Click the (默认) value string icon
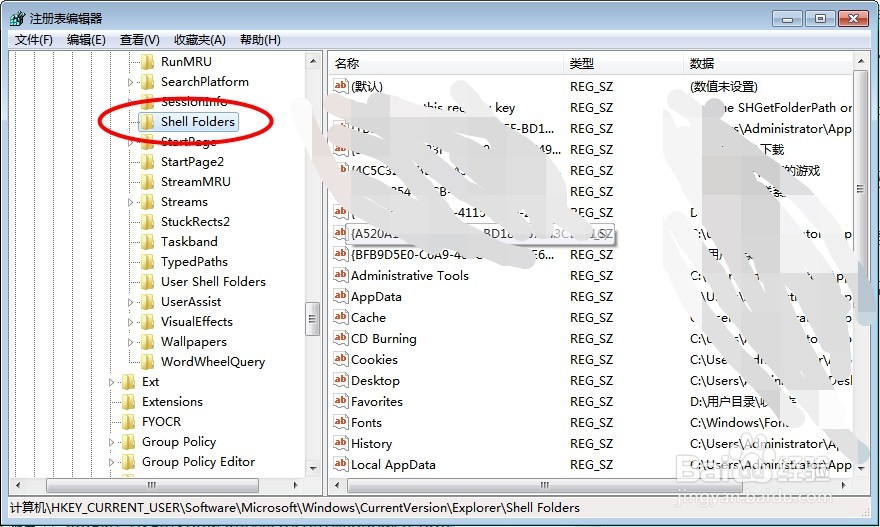The height and width of the screenshot is (527, 880). coord(341,85)
